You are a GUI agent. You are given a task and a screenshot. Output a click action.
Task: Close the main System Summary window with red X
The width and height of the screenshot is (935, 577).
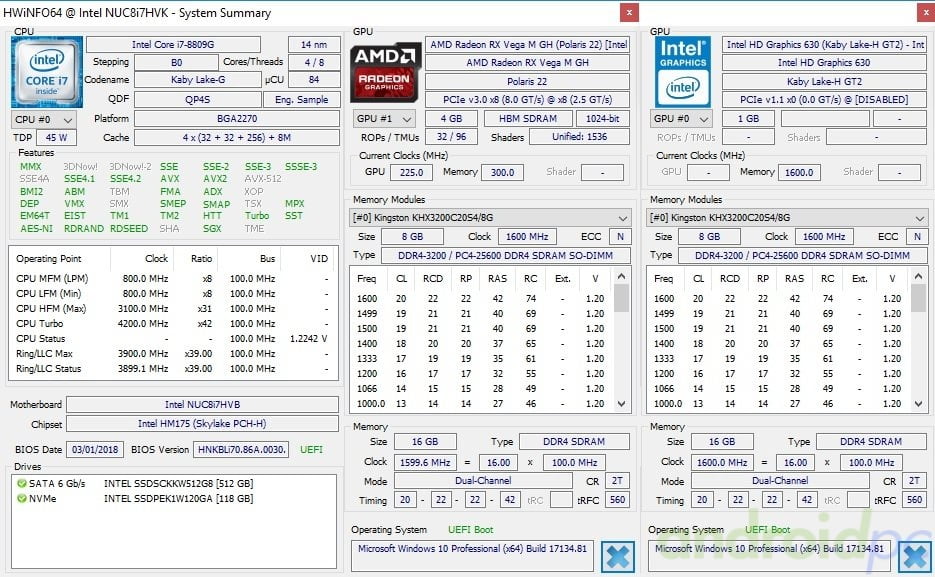coord(629,12)
